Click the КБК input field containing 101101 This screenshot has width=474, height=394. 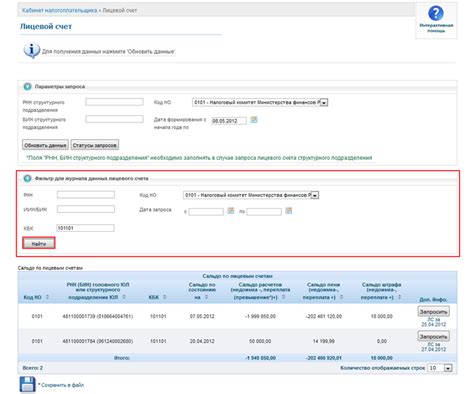pyautogui.click(x=86, y=228)
